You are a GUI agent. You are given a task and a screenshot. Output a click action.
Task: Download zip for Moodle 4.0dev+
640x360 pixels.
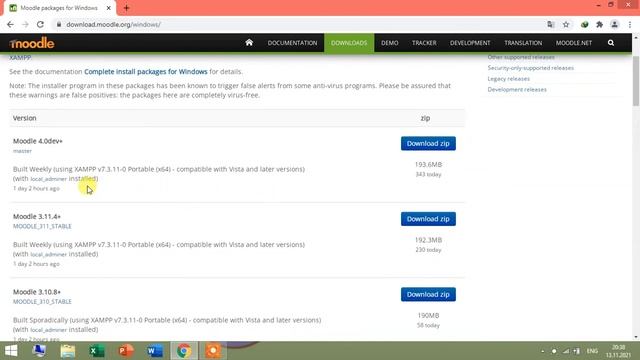click(x=428, y=143)
